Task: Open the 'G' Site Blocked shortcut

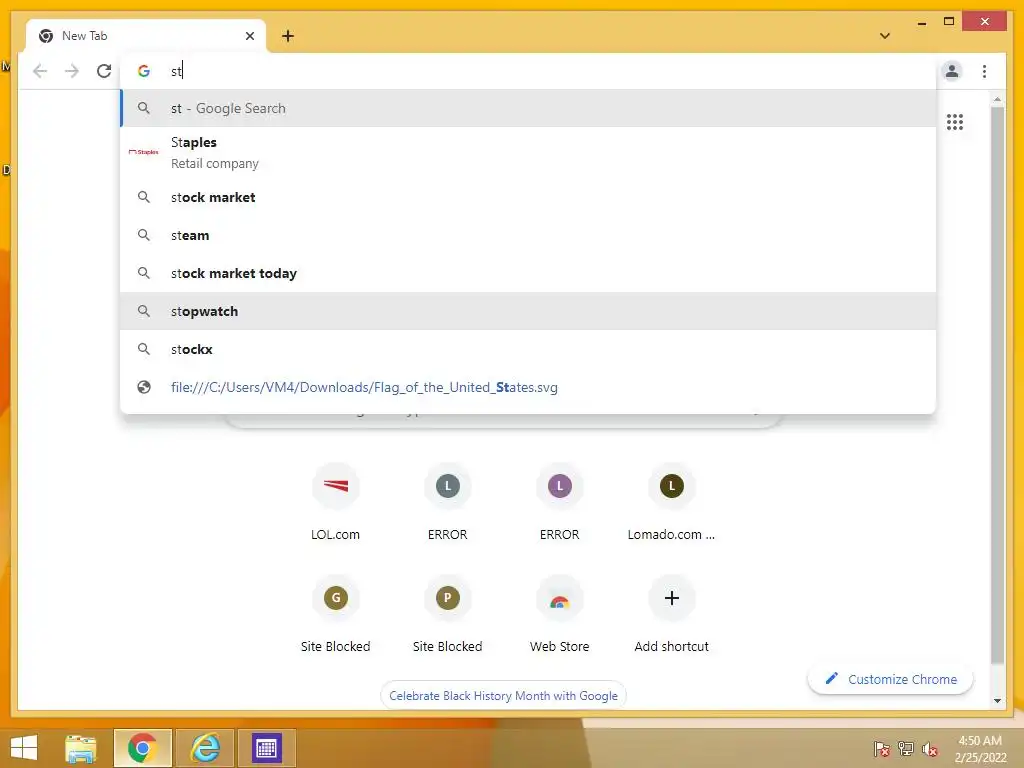Action: 335,614
